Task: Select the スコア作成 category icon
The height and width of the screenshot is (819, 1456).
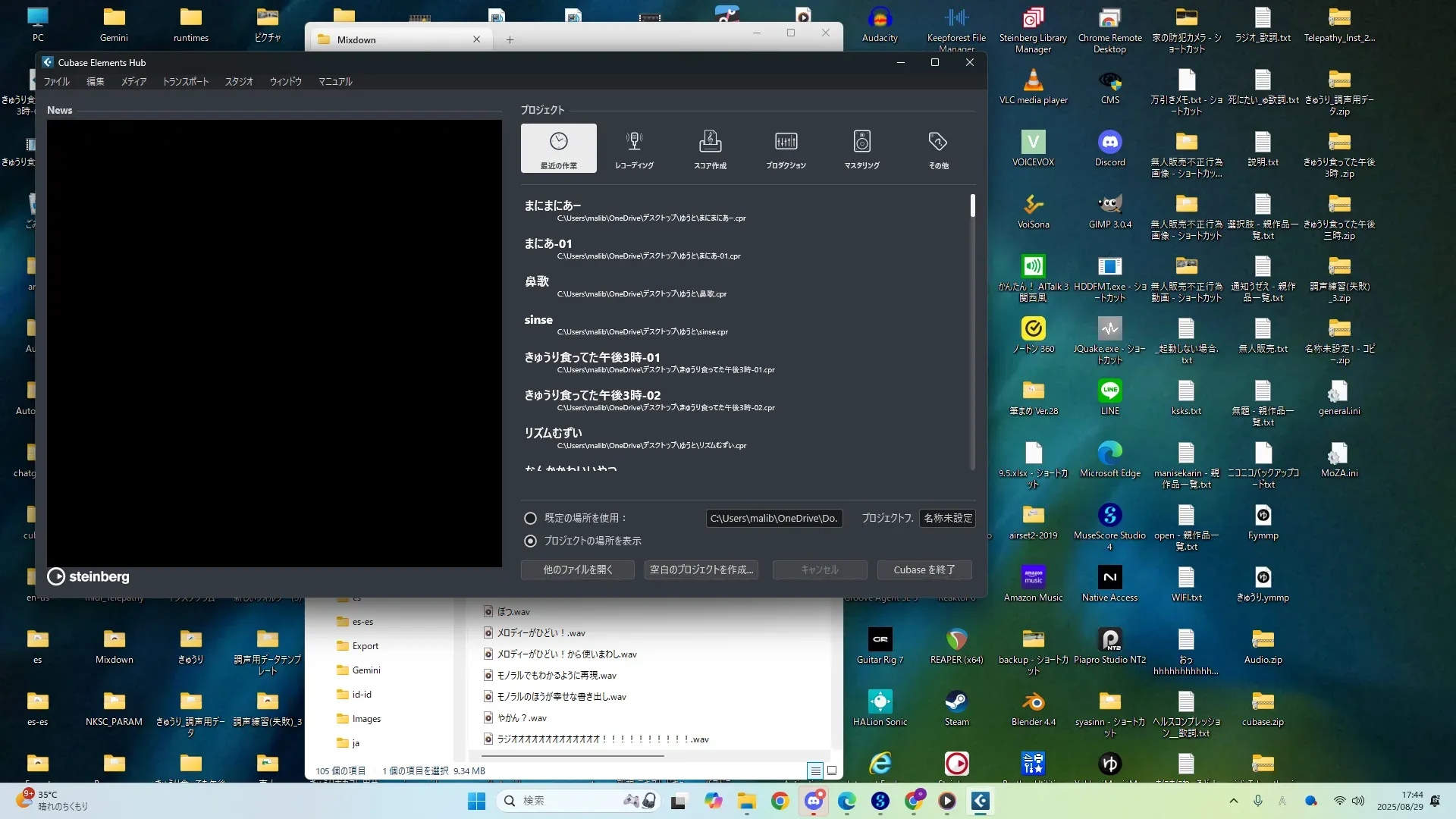Action: pyautogui.click(x=710, y=148)
